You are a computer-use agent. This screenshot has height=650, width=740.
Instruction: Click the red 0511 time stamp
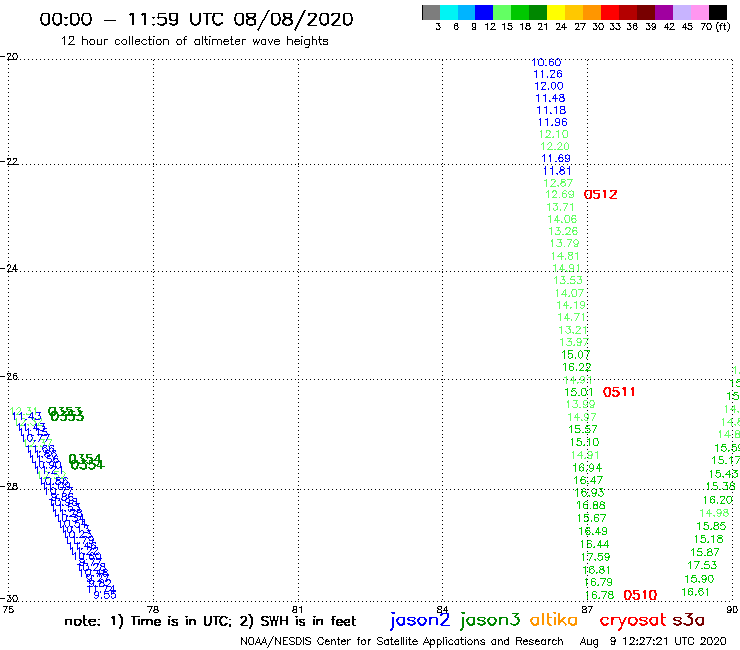pos(619,392)
